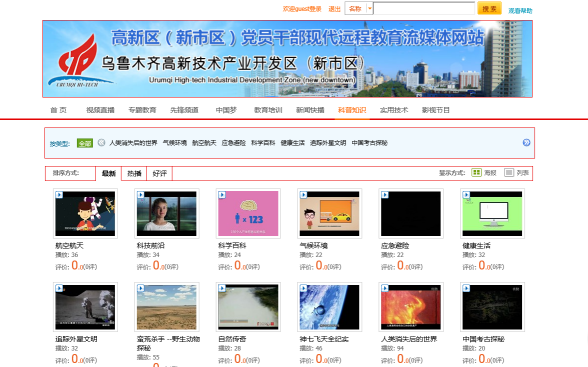Click the orange 搜索 search button
Screen dimensions: 588x367
click(x=489, y=8)
